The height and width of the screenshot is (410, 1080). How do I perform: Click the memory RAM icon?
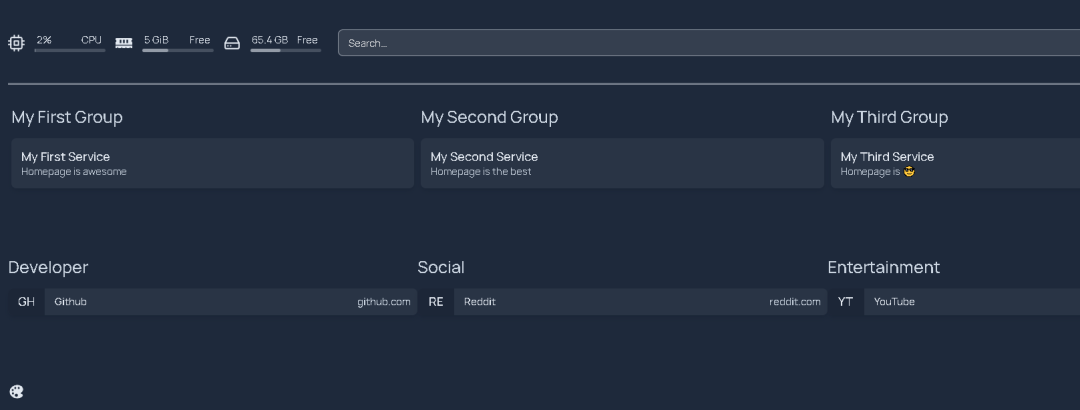tap(124, 43)
